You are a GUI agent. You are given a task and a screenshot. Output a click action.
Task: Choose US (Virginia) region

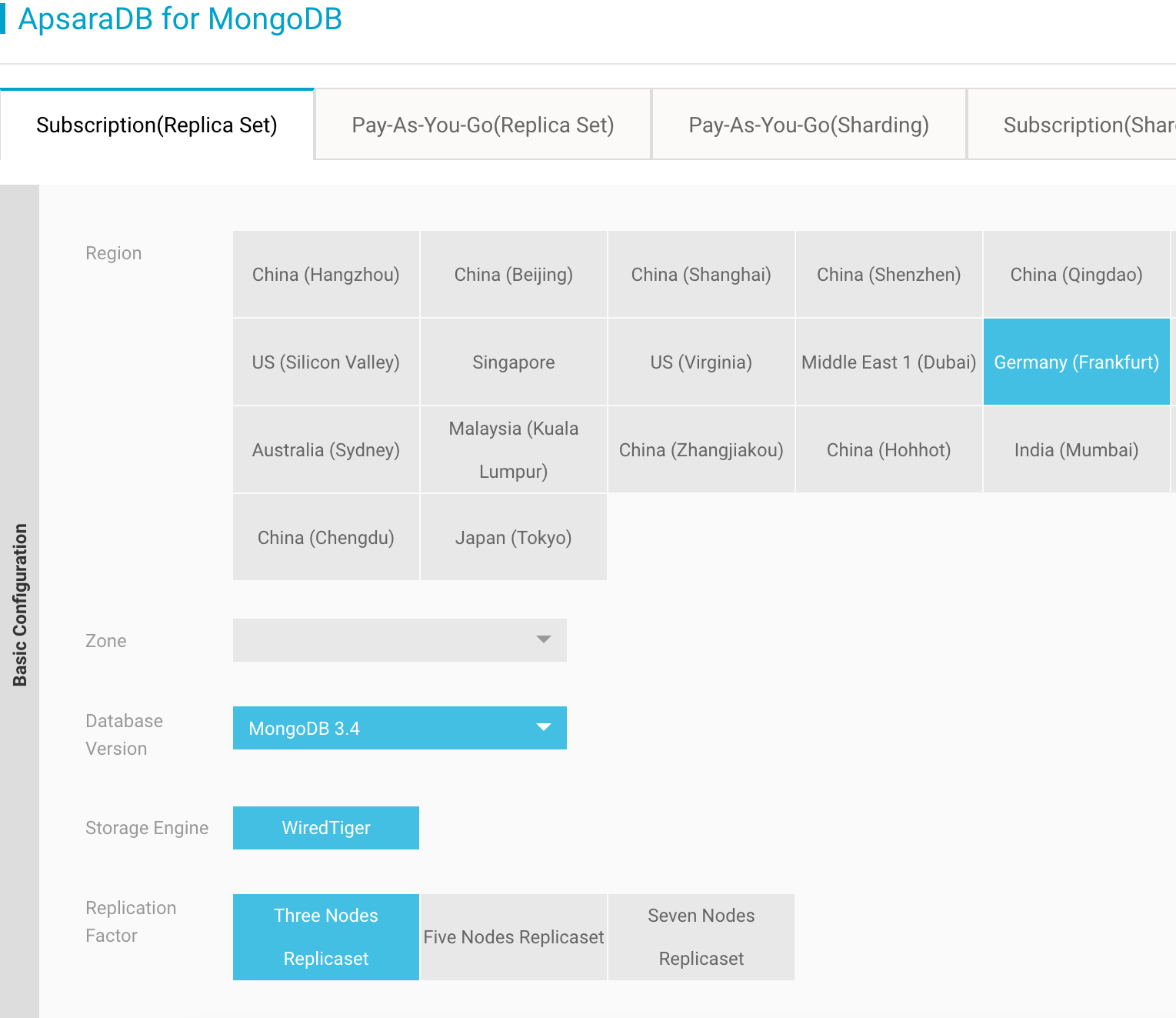pos(701,362)
